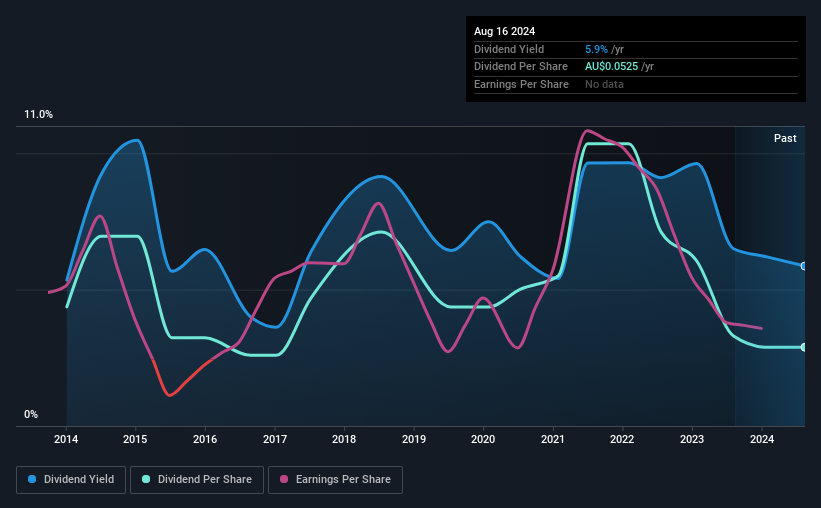Click the blue Dividend Yield legend dot

click(x=32, y=479)
